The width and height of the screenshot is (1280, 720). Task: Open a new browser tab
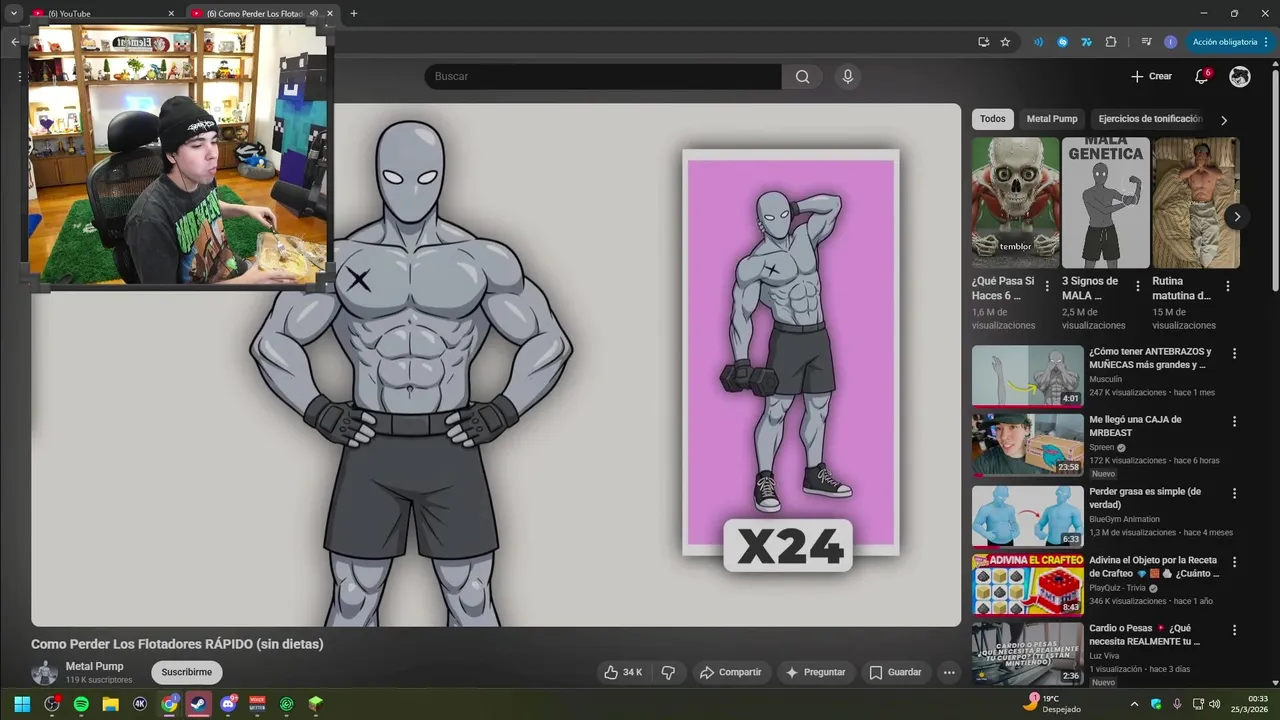[x=353, y=13]
